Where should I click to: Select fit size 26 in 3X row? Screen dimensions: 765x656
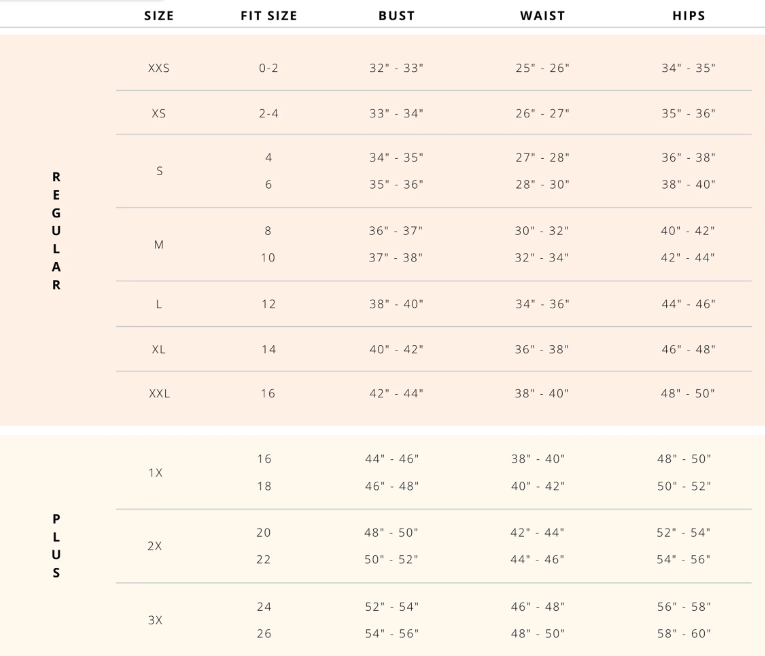(264, 633)
